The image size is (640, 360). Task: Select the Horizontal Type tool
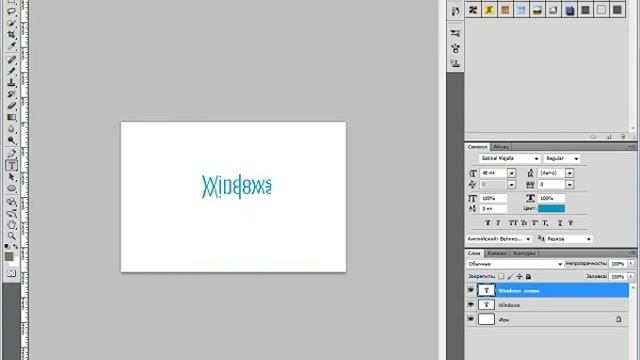[x=12, y=165]
